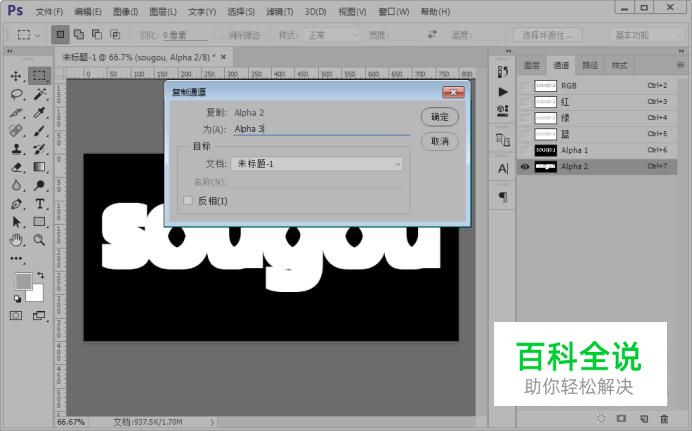Open the Character panel icon
The width and height of the screenshot is (692, 431).
tap(503, 169)
